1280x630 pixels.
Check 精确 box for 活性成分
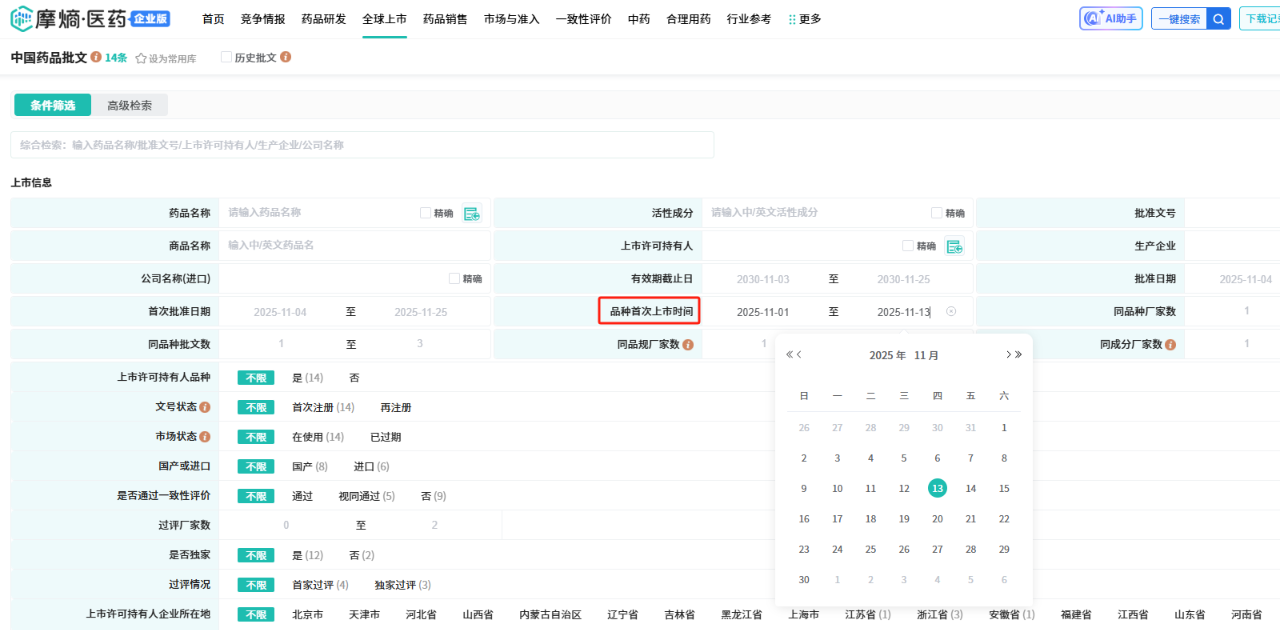[x=937, y=213]
